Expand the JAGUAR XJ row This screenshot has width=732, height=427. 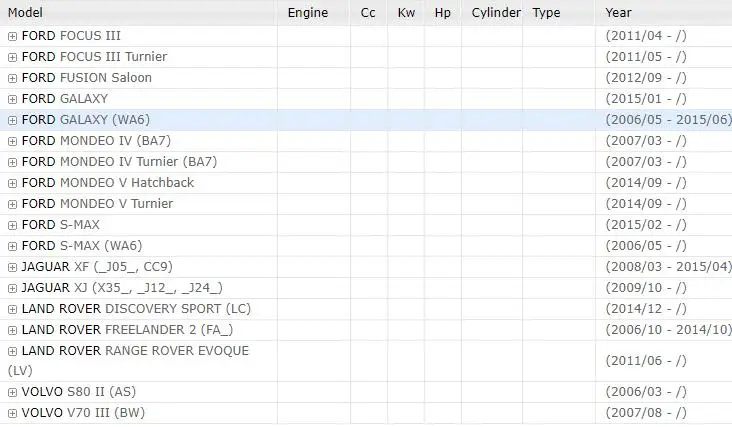[x=13, y=288]
